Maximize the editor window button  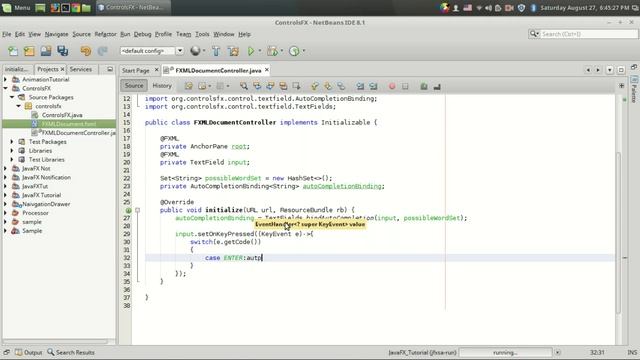pos(621,70)
